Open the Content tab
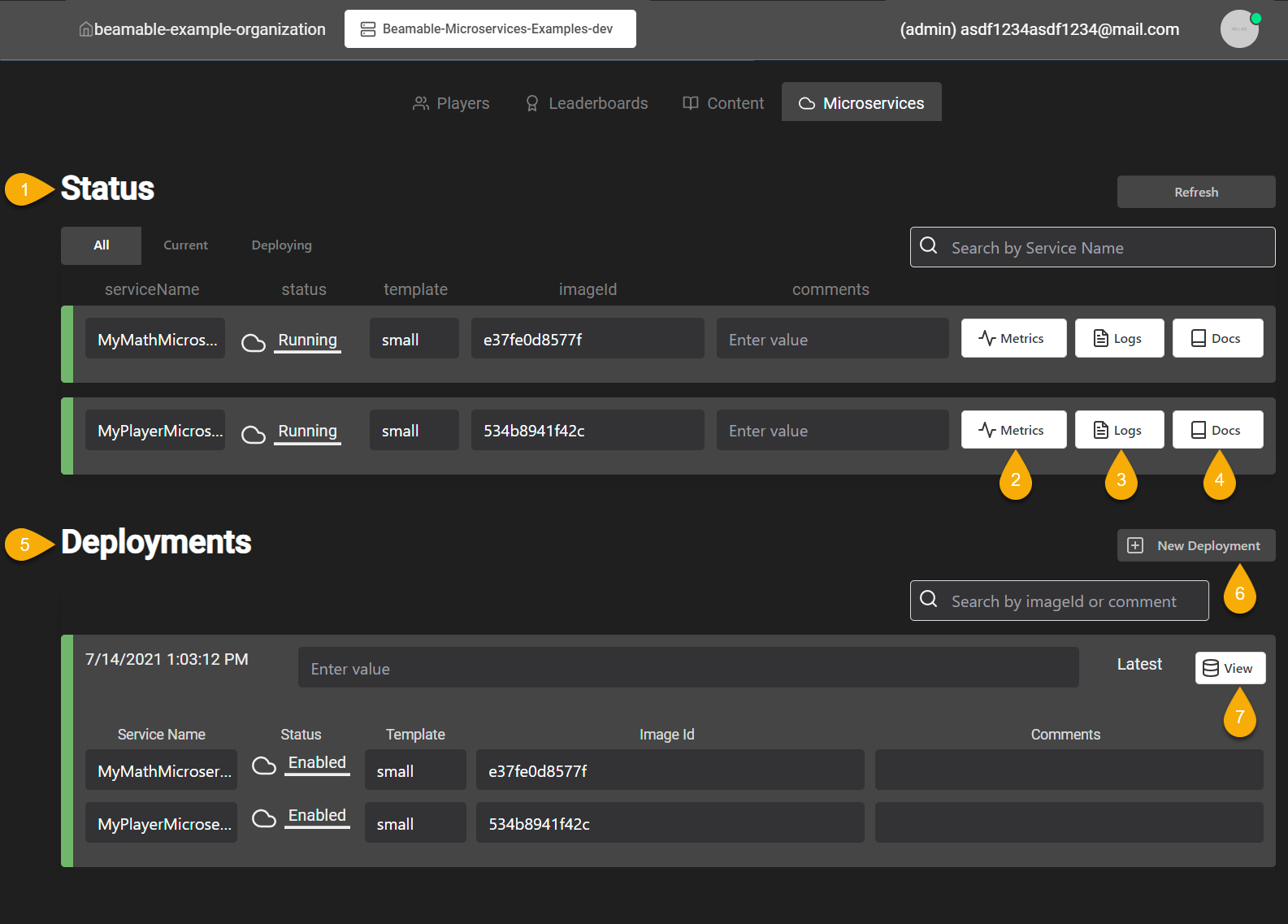The height and width of the screenshot is (924, 1288). click(x=723, y=103)
